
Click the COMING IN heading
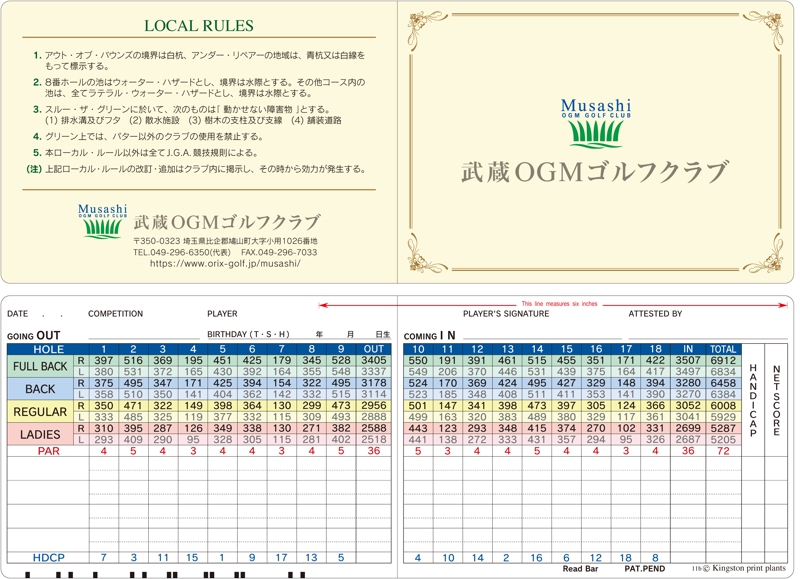[430, 336]
